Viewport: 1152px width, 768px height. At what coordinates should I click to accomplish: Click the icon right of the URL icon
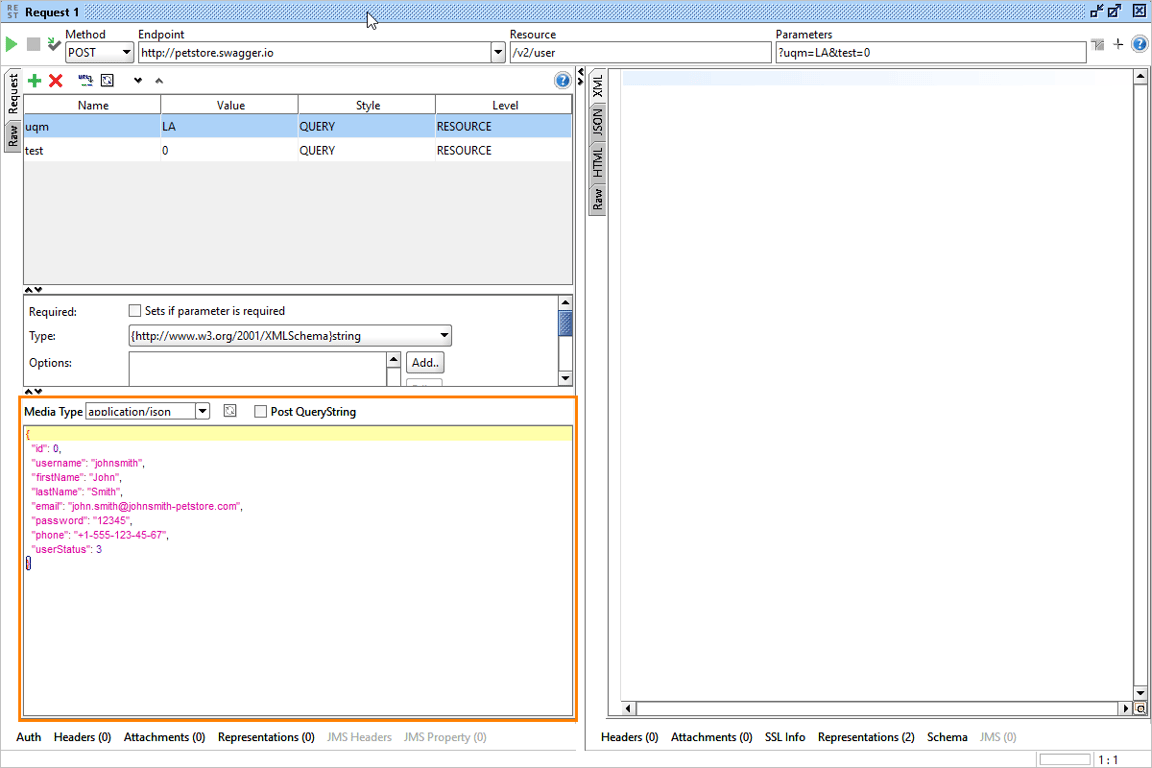coord(107,80)
